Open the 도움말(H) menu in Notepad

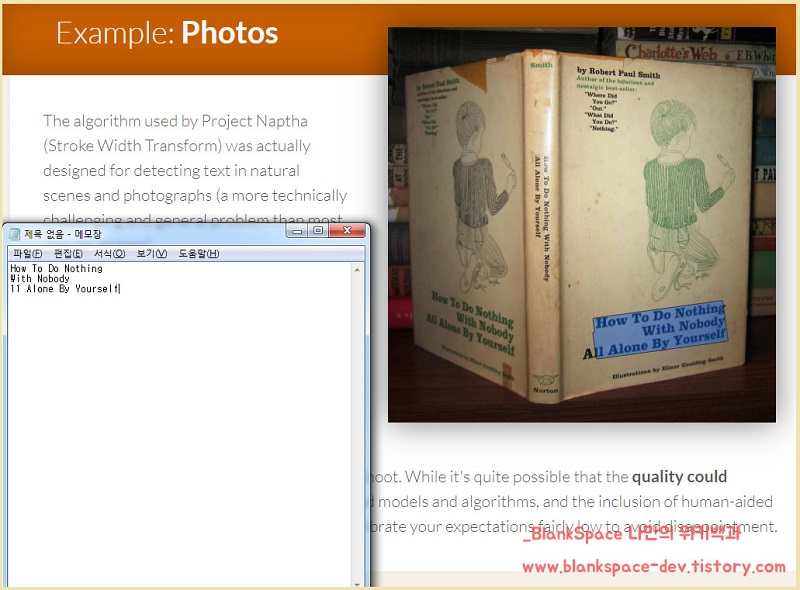(x=198, y=254)
